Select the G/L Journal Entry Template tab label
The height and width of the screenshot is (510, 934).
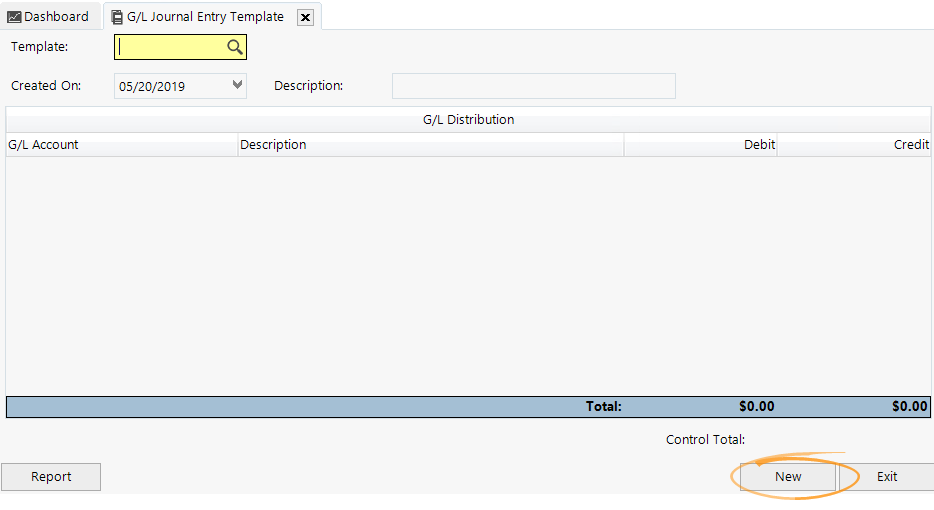pyautogui.click(x=205, y=17)
